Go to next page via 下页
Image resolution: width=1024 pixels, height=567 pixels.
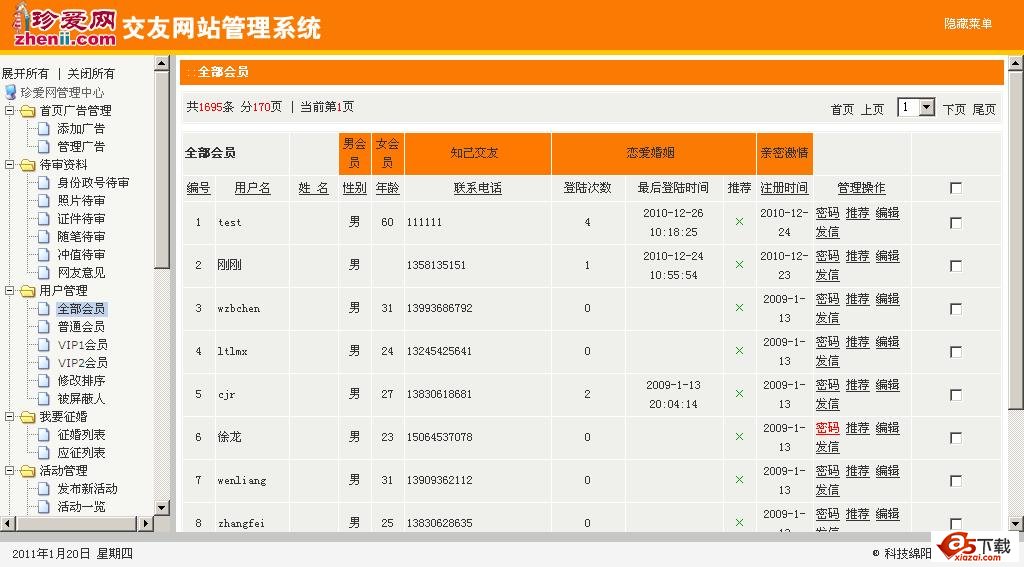[953, 109]
